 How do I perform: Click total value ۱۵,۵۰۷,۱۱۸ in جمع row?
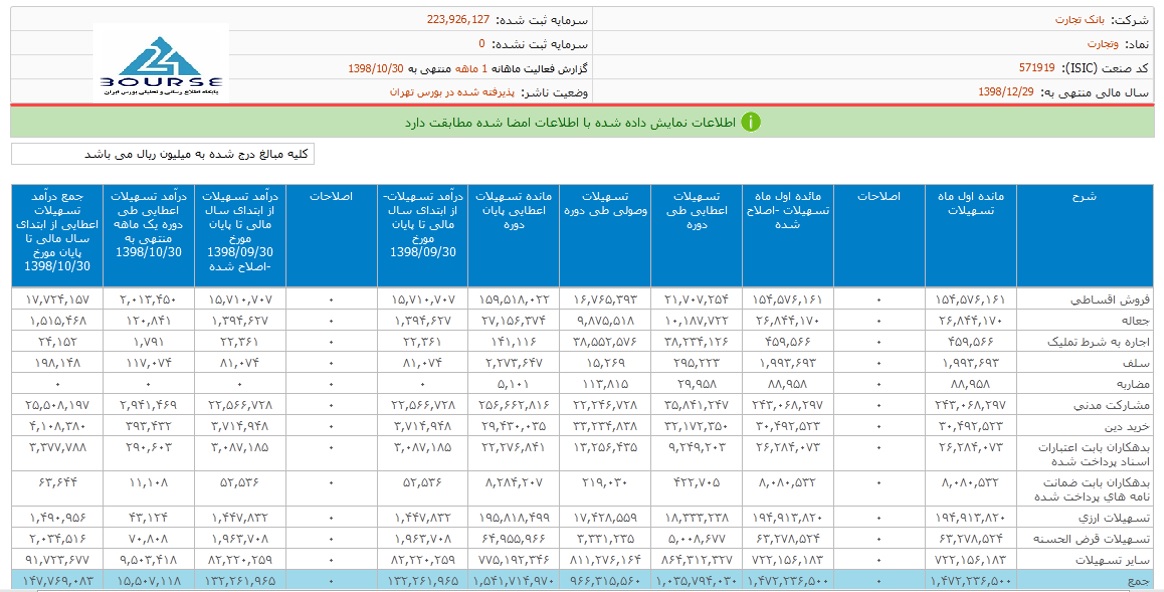[x=148, y=581]
